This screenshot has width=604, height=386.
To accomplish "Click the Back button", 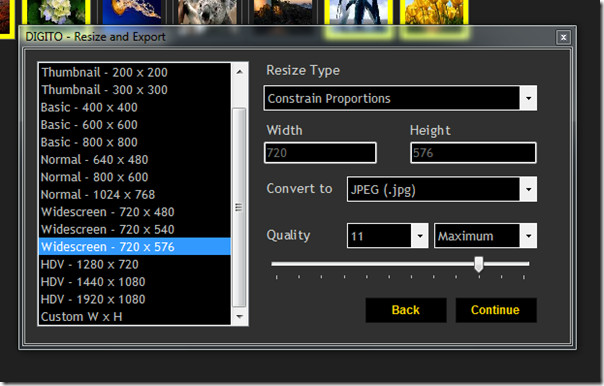I will click(406, 310).
